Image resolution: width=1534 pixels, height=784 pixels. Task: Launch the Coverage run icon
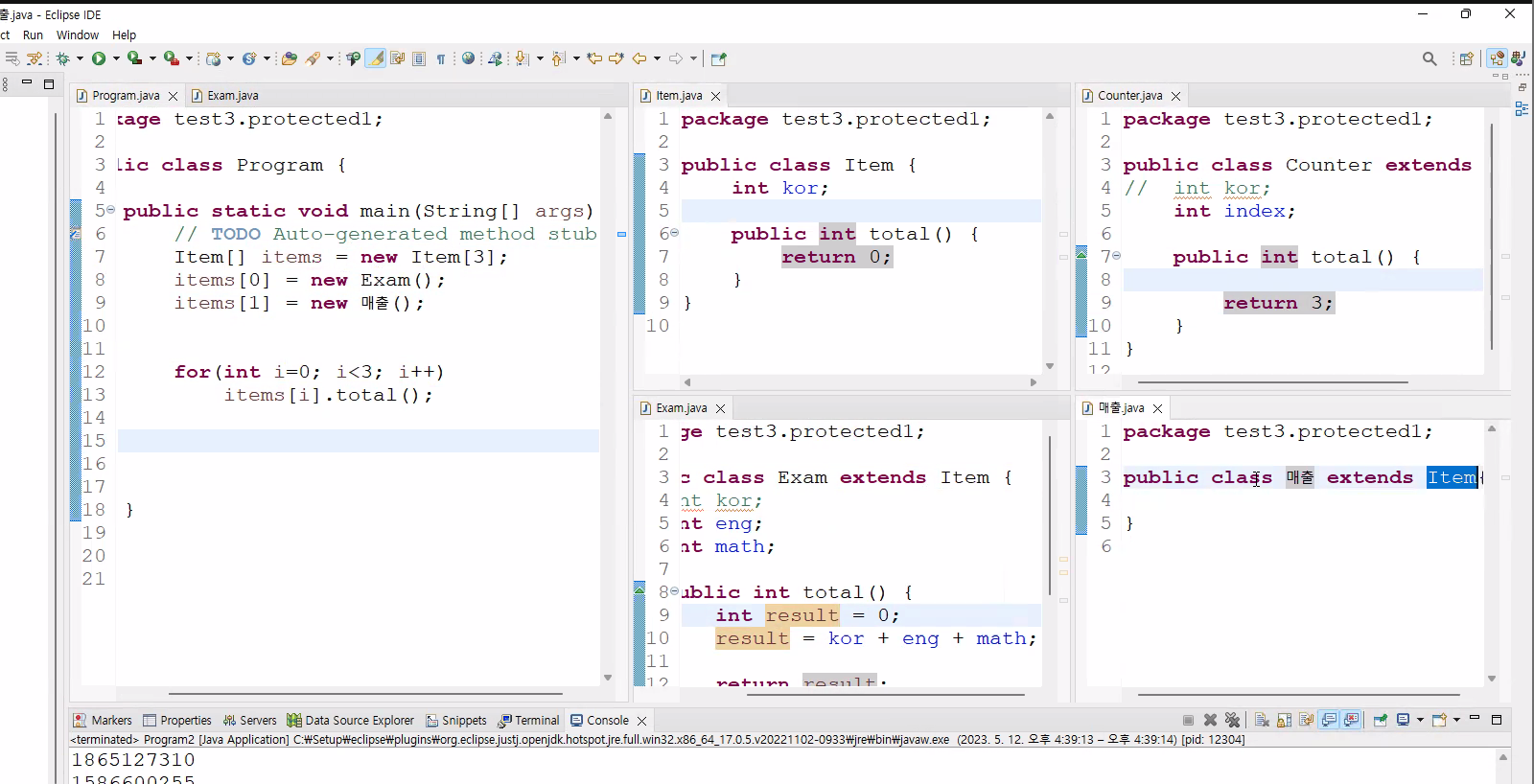pos(134,58)
